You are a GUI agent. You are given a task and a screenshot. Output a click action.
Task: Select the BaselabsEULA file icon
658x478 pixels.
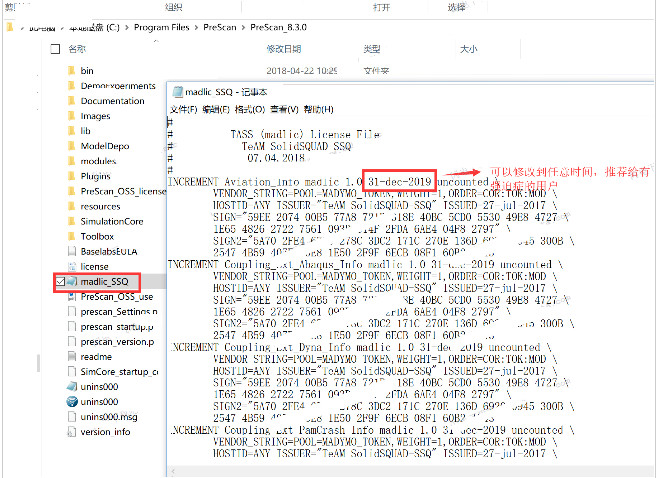coord(70,252)
